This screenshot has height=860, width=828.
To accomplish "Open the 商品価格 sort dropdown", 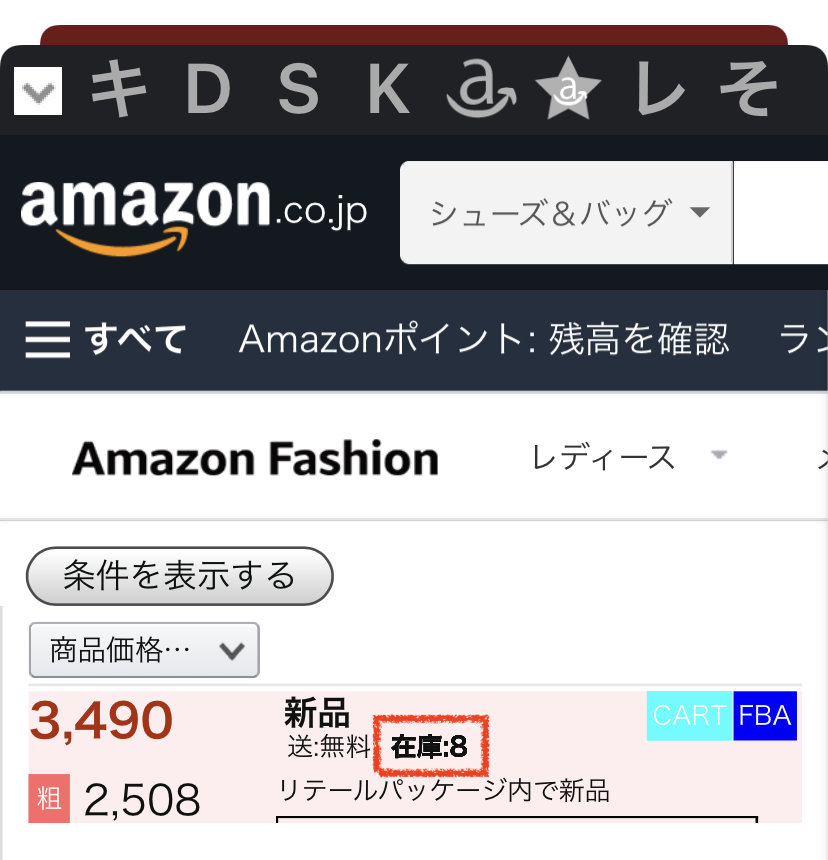I will [x=145, y=650].
